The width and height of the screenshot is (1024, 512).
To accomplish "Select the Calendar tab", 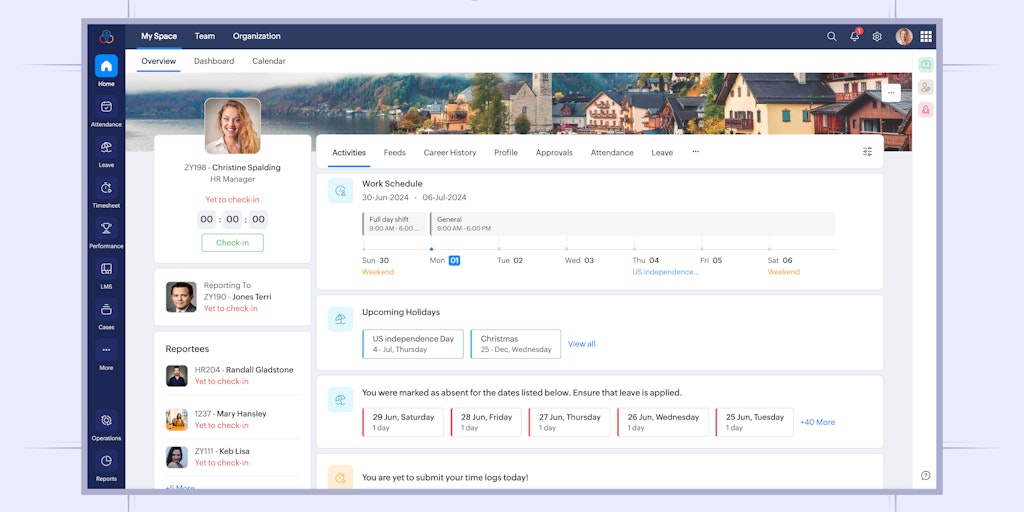I will click(268, 61).
